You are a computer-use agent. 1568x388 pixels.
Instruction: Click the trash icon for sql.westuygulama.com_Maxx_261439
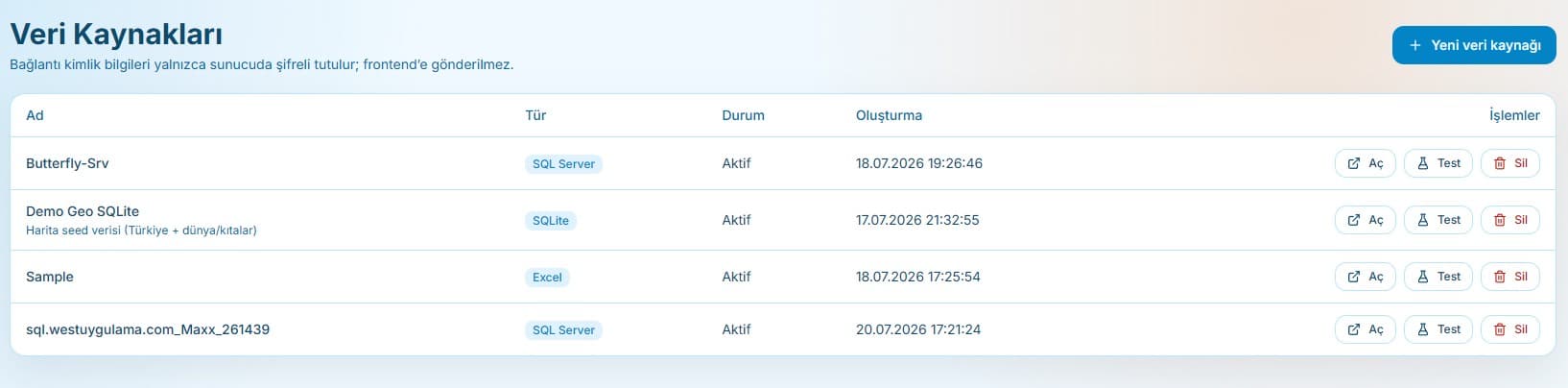coord(1500,329)
